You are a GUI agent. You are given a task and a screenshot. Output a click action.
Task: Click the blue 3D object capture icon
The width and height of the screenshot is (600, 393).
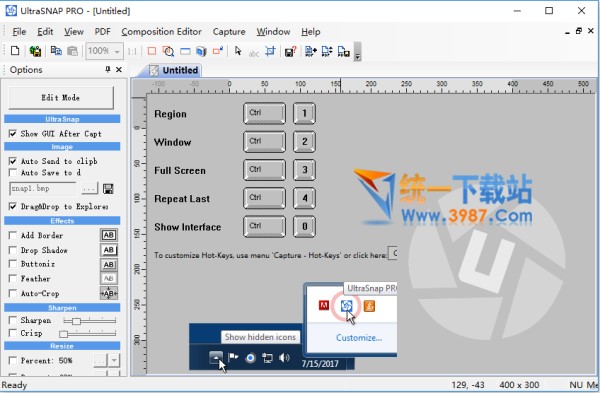point(201,51)
